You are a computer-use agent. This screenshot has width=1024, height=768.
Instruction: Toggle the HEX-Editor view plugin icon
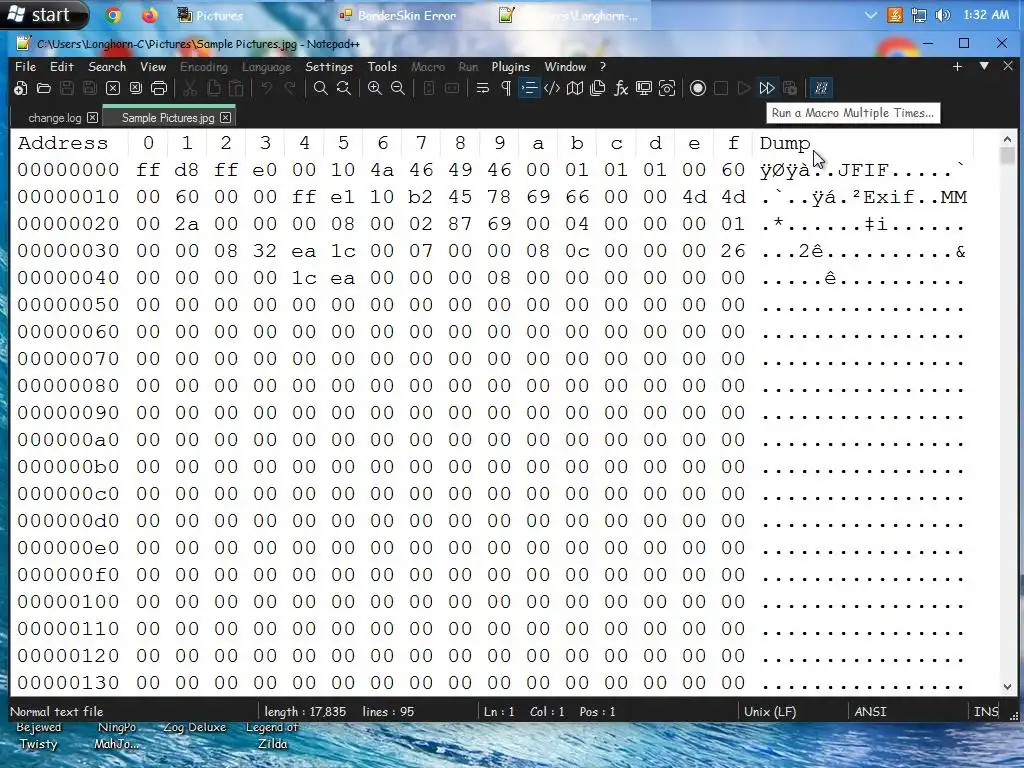pos(821,88)
